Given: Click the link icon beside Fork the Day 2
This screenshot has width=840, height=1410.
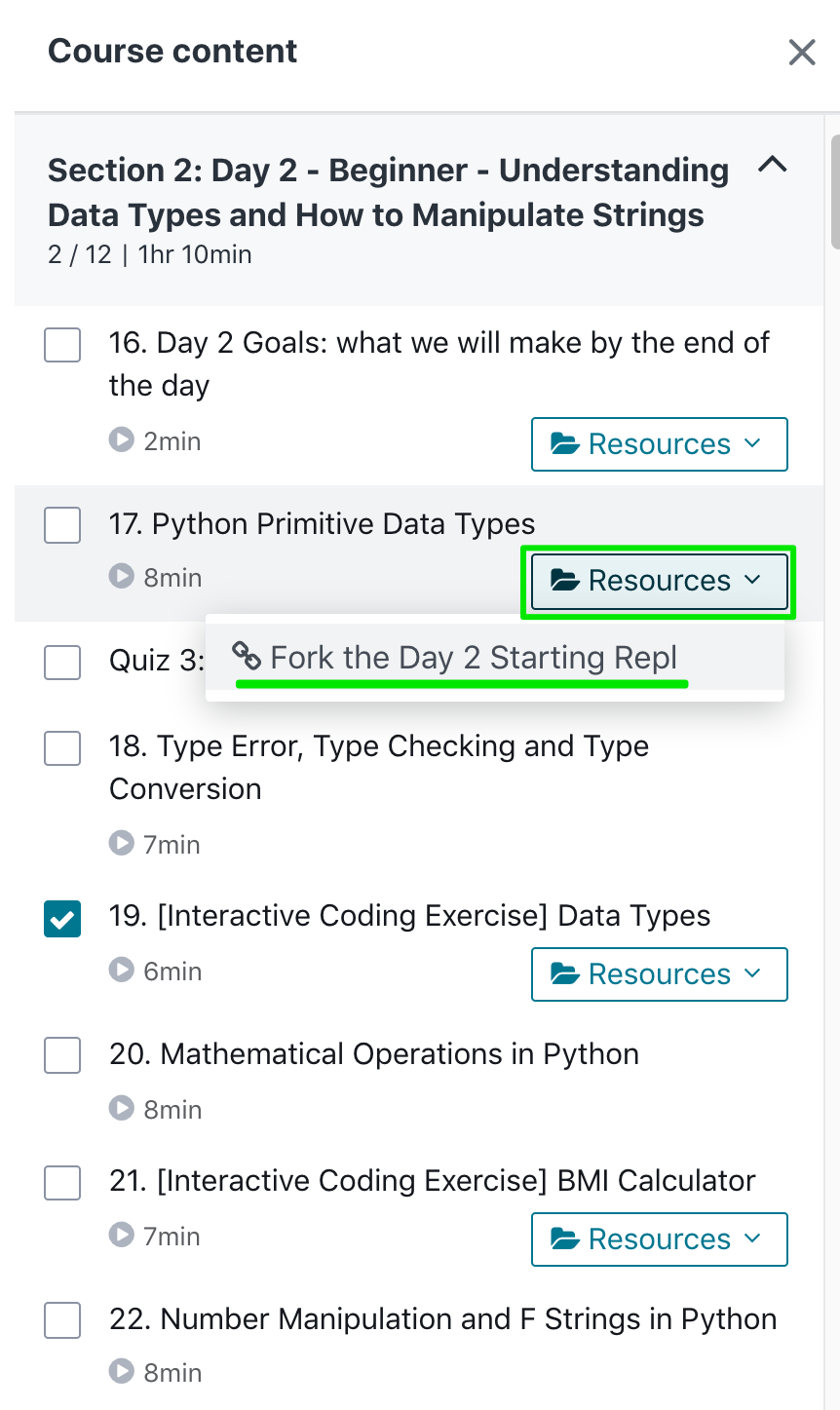Looking at the screenshot, I should pos(247,657).
